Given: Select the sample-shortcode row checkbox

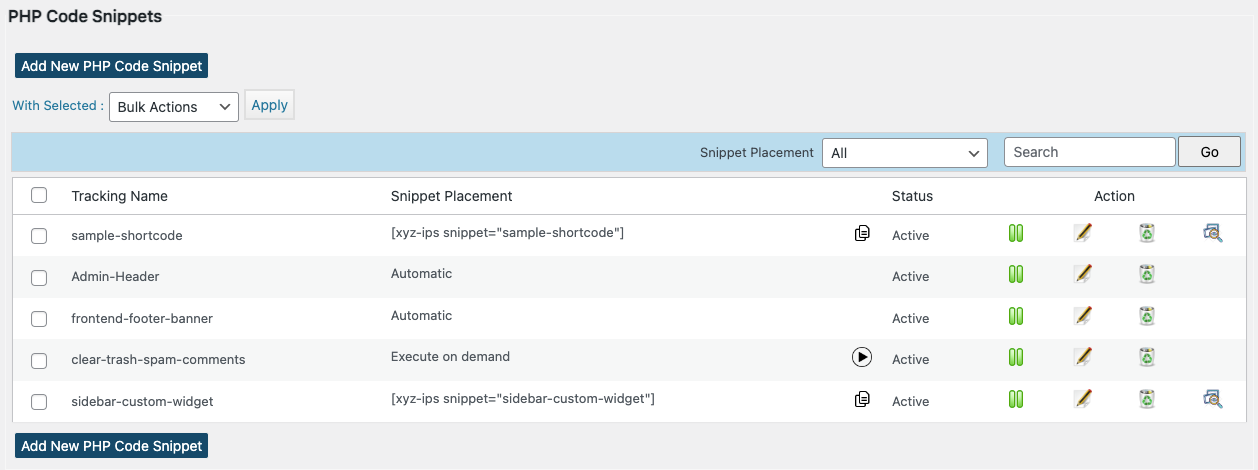Looking at the screenshot, I should click(x=39, y=236).
